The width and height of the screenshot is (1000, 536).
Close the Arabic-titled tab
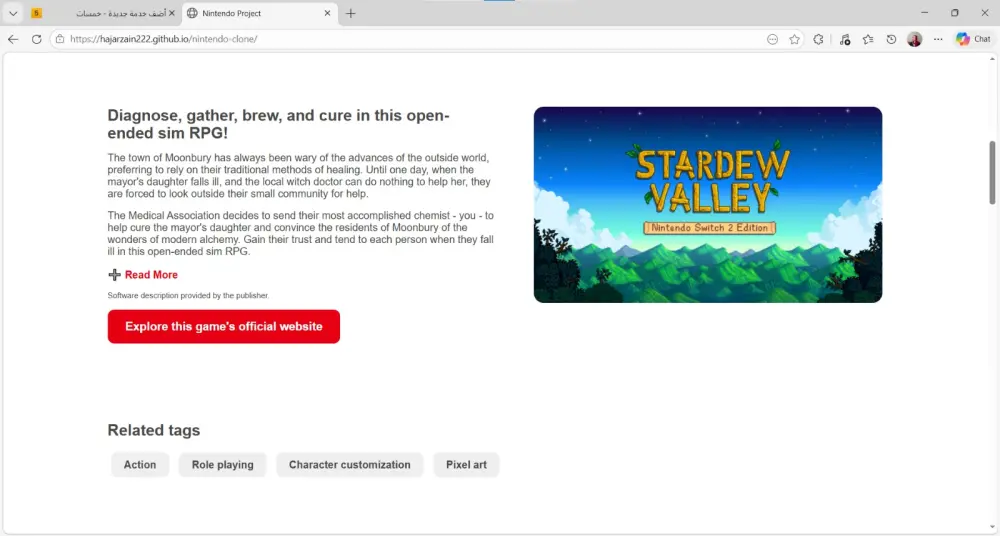(172, 13)
